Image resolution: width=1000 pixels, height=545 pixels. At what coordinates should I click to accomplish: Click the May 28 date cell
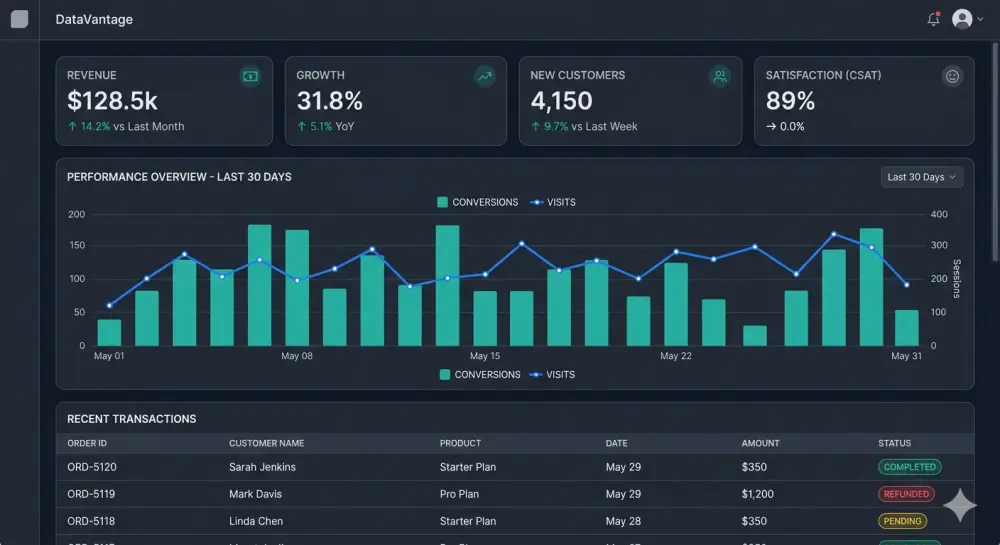click(x=623, y=521)
